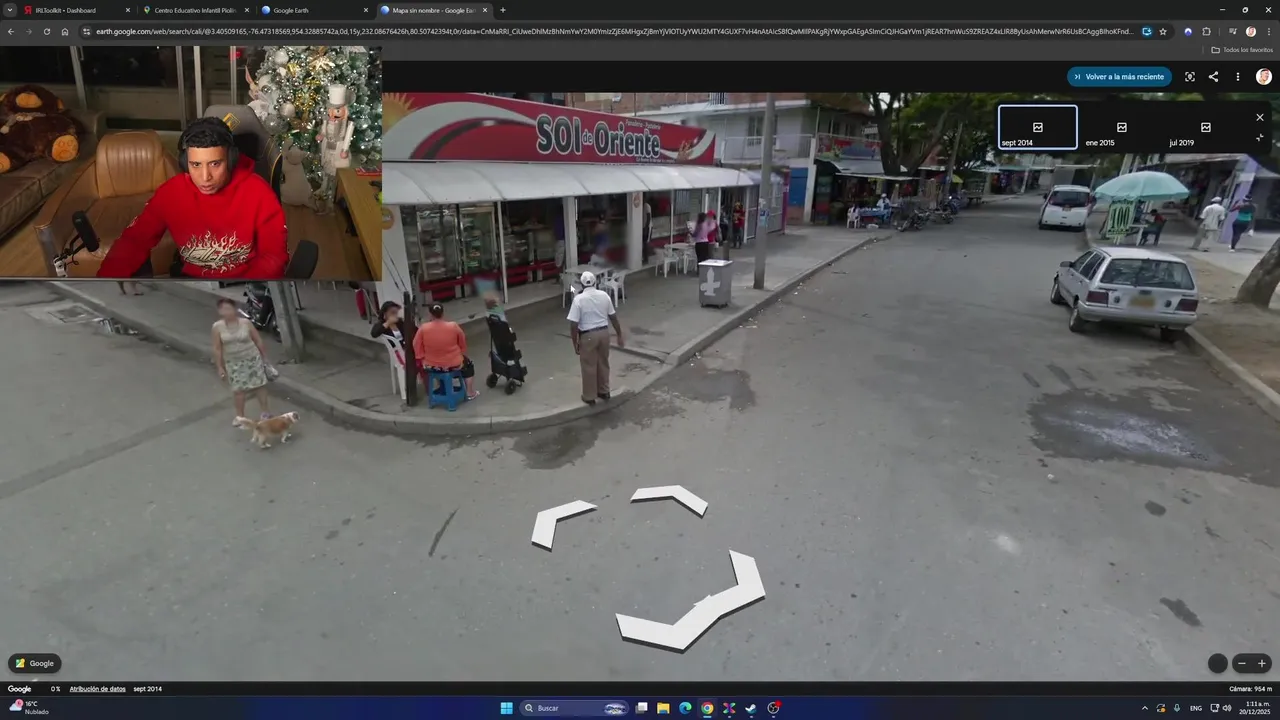Open File Explorer from taskbar

(x=663, y=708)
